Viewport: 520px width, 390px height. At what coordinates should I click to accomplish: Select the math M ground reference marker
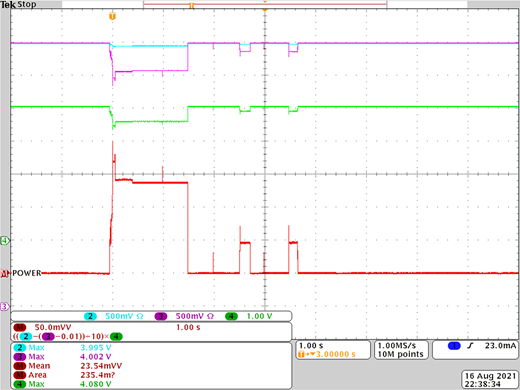click(4, 273)
